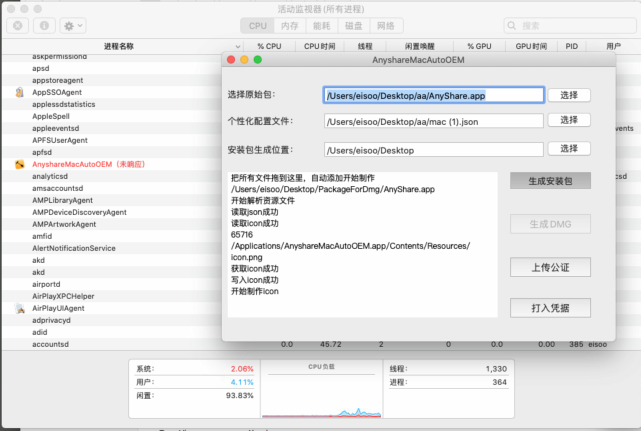
Task: Select the AppleSpell process row
Action: (x=112, y=116)
